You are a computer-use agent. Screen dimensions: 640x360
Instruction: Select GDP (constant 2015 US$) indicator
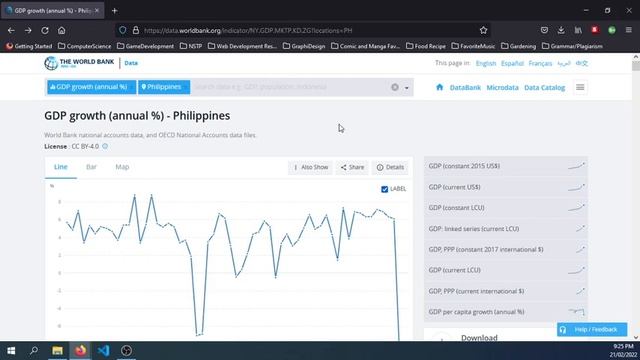(506, 166)
